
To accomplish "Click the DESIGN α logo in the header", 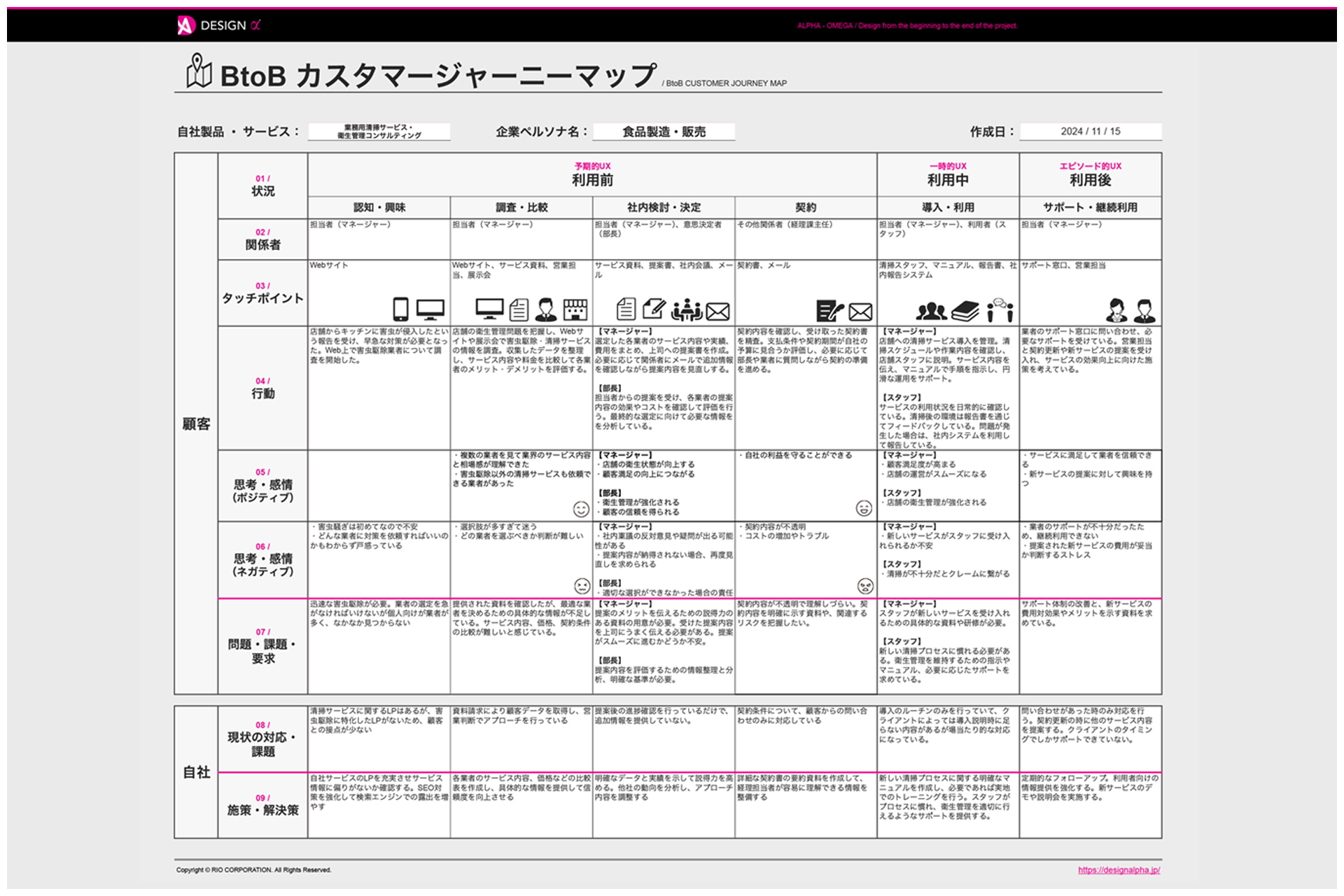I will point(218,25).
